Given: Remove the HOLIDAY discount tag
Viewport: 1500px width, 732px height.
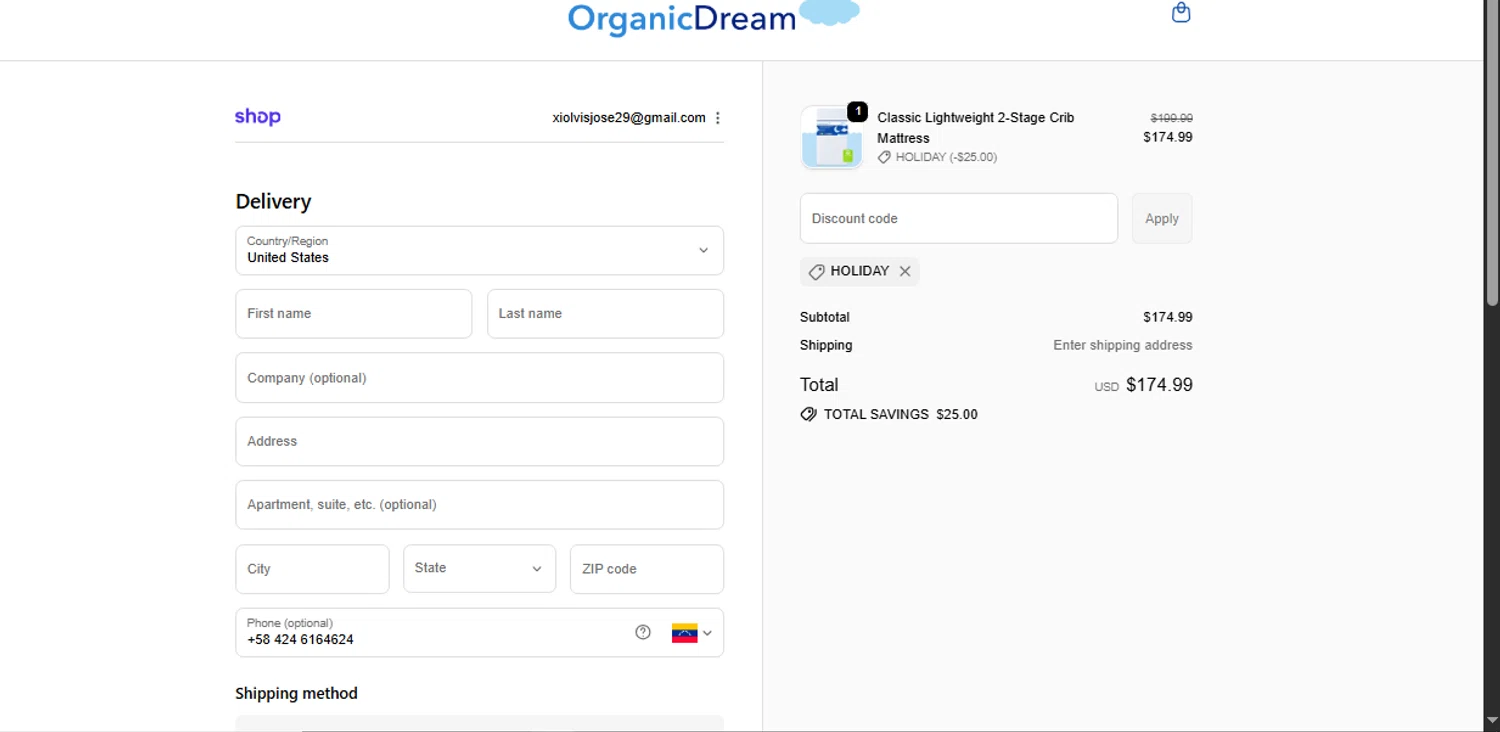Looking at the screenshot, I should click(x=905, y=271).
